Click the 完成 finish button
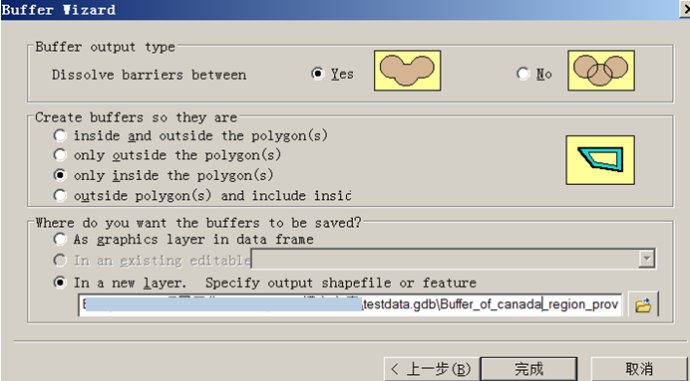This screenshot has width=690, height=381. [x=528, y=369]
